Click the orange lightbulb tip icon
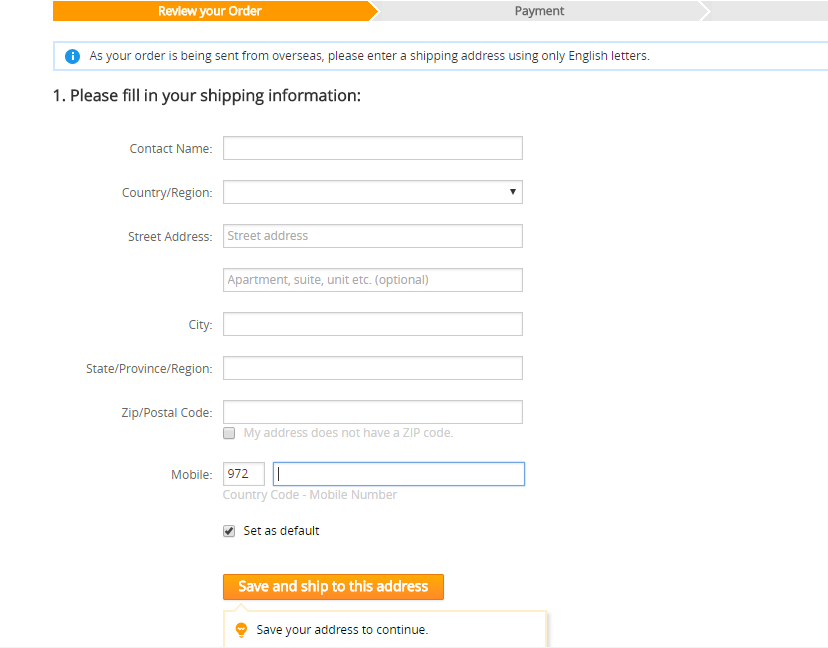The image size is (828, 648). pos(240,630)
